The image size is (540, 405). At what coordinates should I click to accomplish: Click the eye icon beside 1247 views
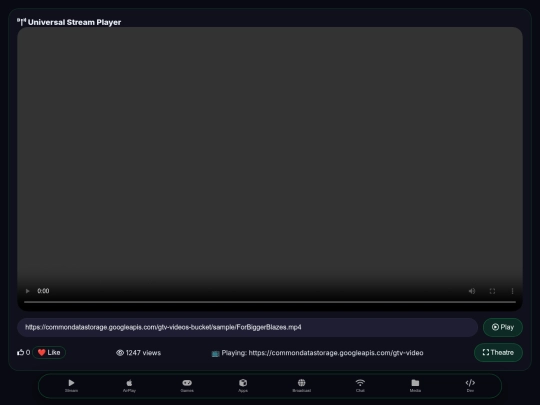(x=120, y=353)
